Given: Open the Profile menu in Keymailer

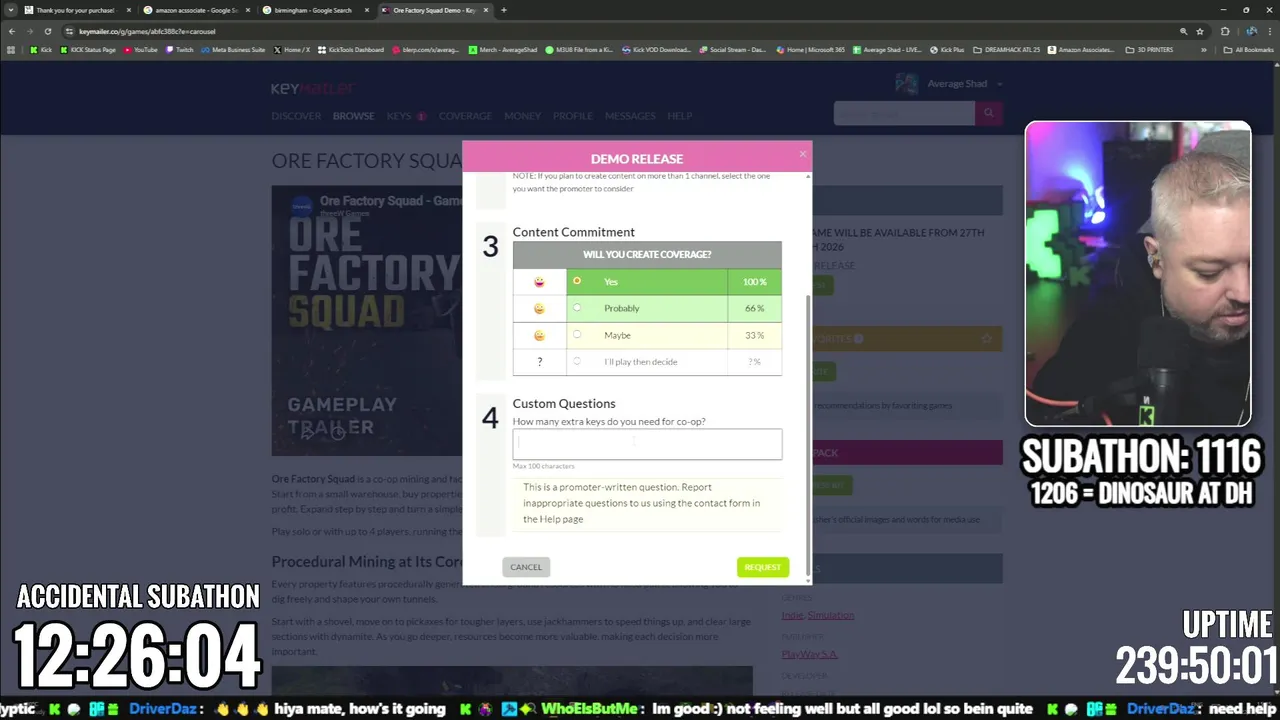Looking at the screenshot, I should coord(573,116).
